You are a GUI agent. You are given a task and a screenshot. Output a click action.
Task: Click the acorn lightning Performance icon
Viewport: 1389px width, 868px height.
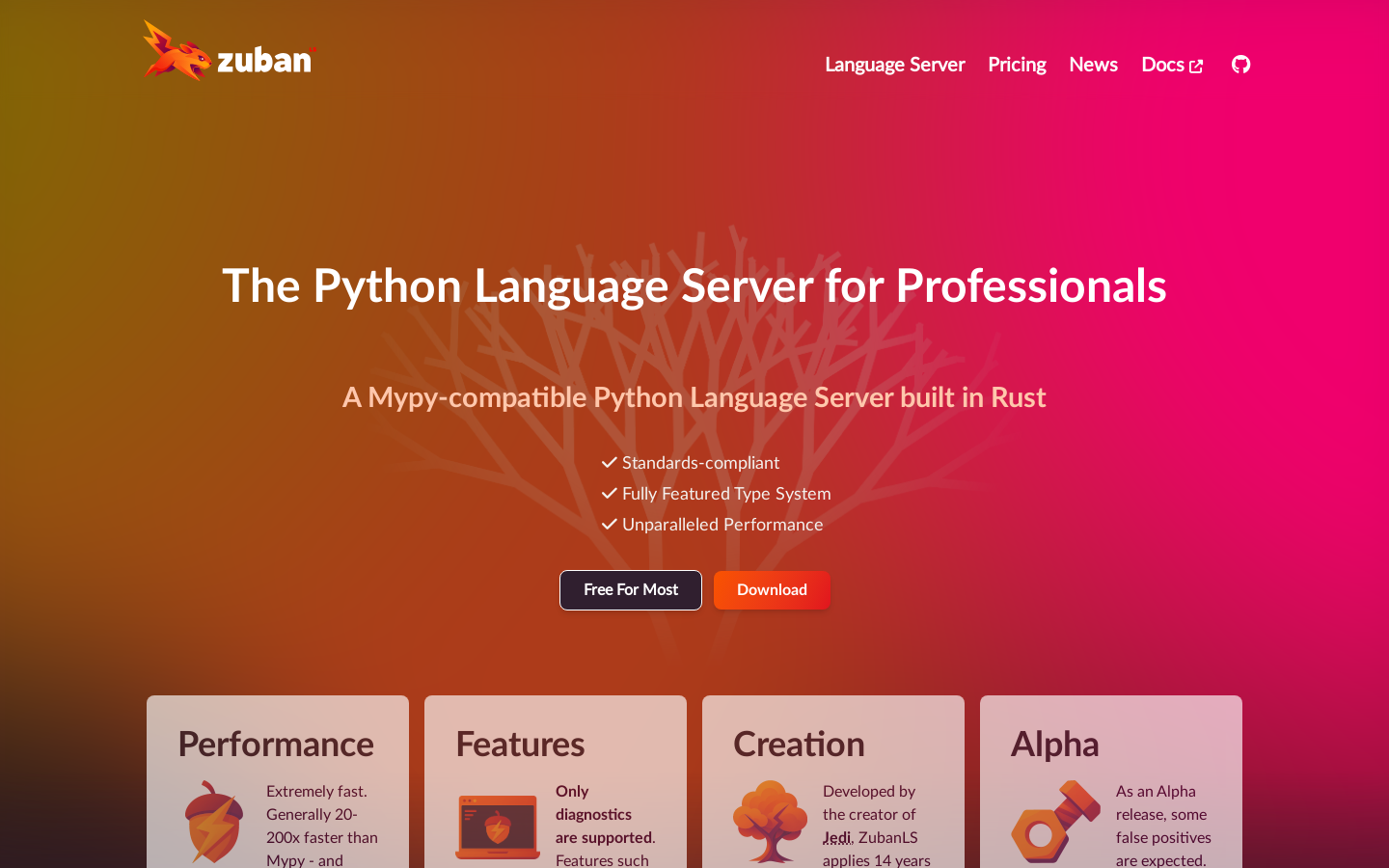[x=214, y=822]
